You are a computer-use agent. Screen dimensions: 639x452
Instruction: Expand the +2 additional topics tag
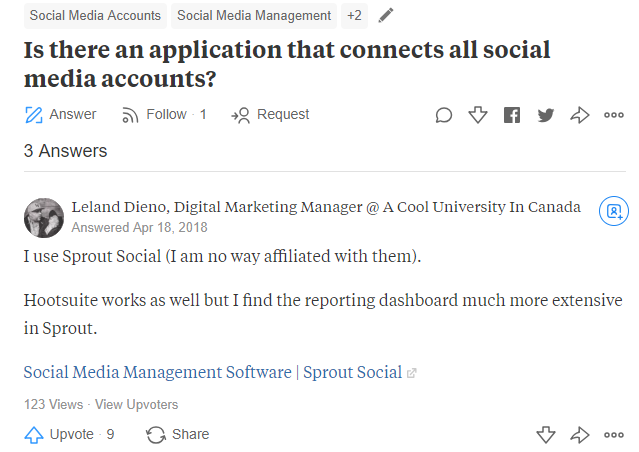(354, 16)
